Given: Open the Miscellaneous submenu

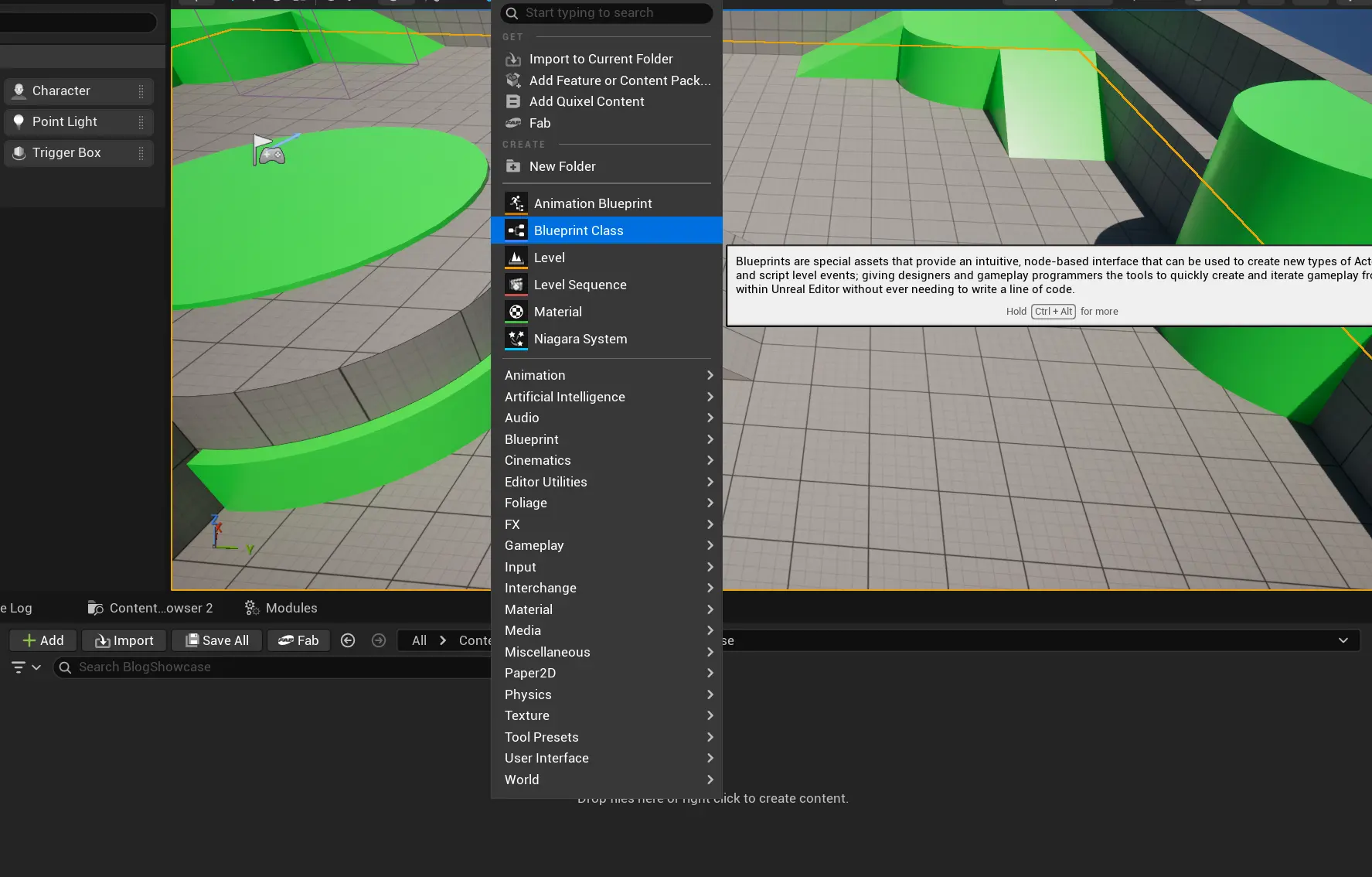Looking at the screenshot, I should point(607,652).
